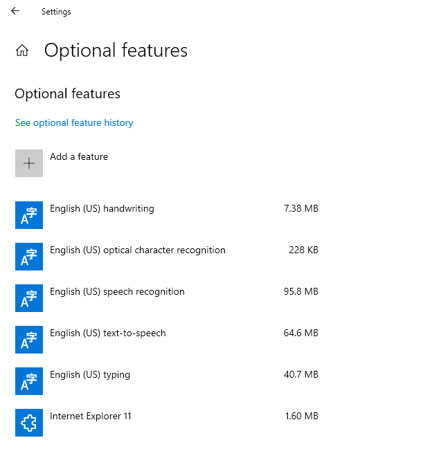This screenshot has height=449, width=428.
Task: Expand the English (US) speech recognition entry
Action: click(167, 298)
